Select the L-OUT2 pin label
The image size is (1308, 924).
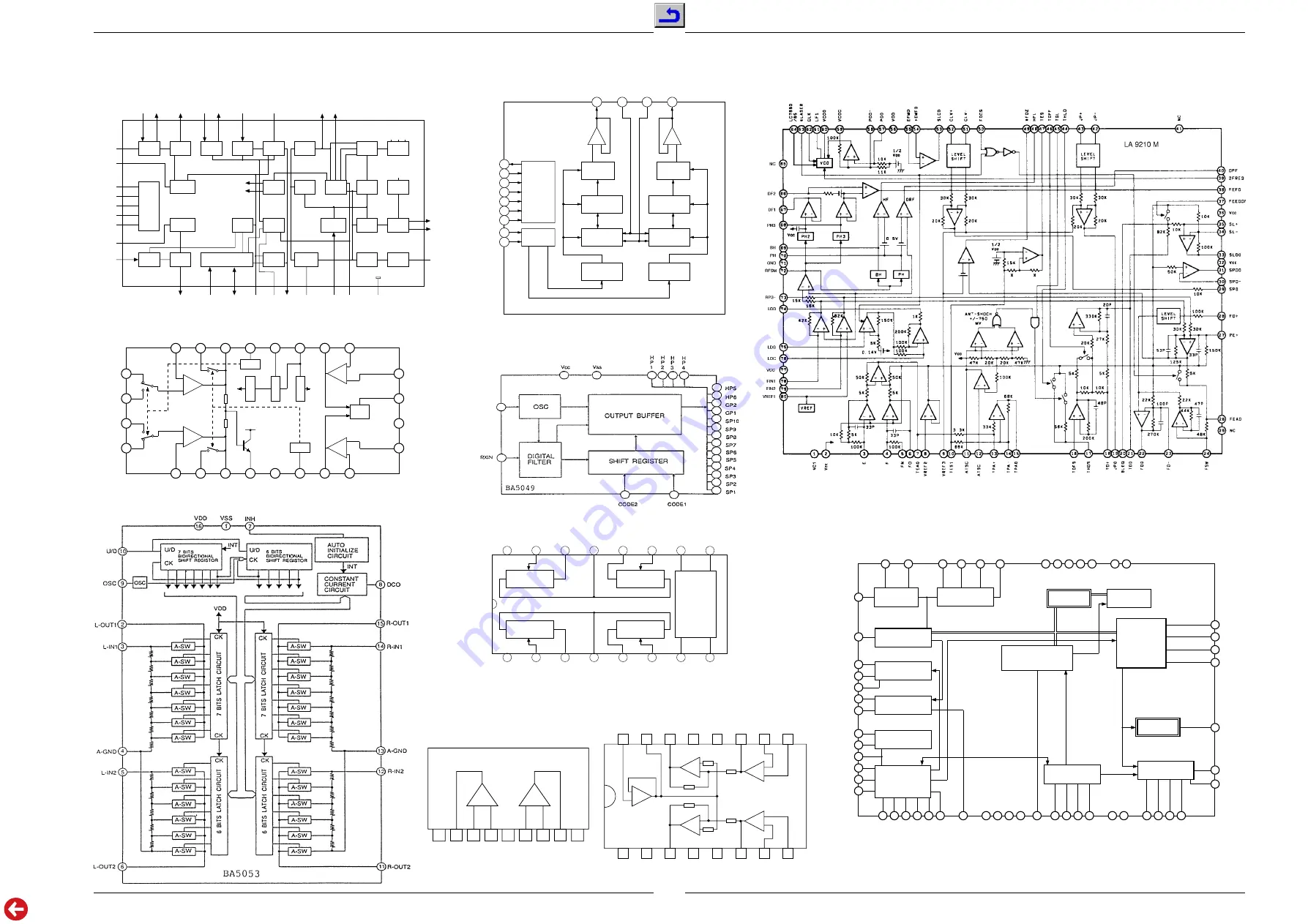click(104, 867)
